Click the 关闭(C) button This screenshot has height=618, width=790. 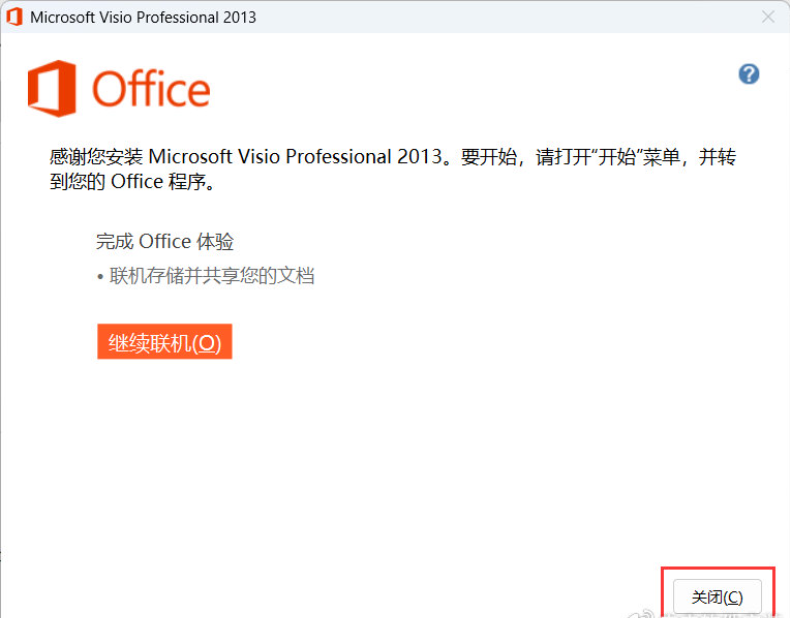717,597
